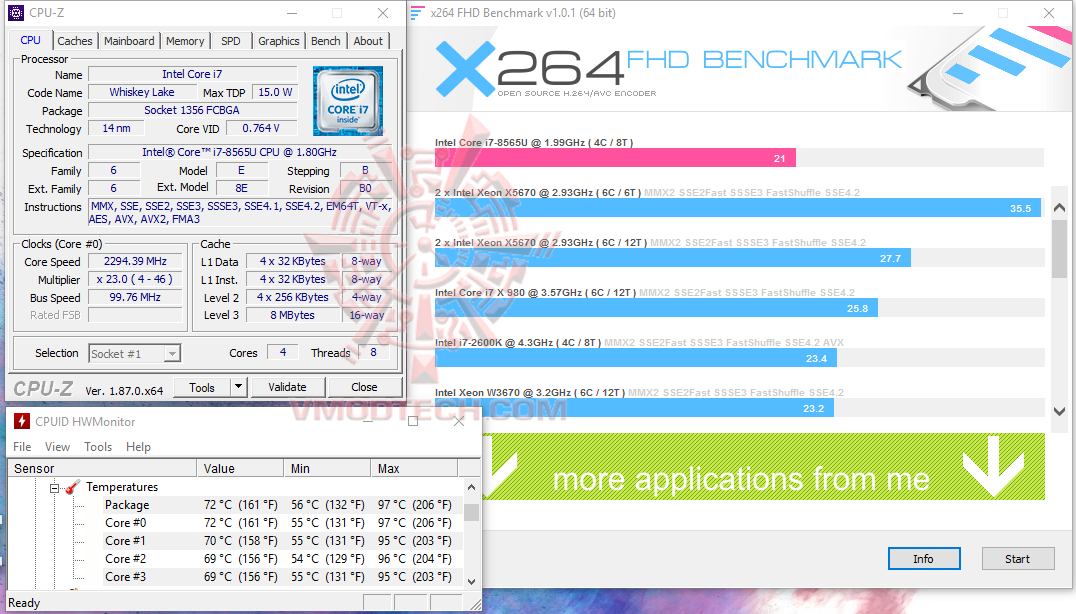Open the View menu in HWMonitor
This screenshot has height=614, width=1076.
(x=57, y=447)
